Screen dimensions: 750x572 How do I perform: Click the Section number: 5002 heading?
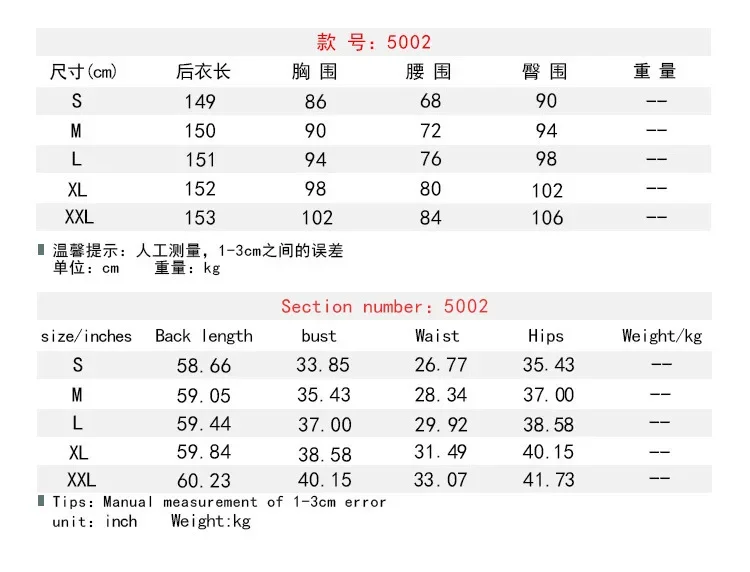[385, 306]
